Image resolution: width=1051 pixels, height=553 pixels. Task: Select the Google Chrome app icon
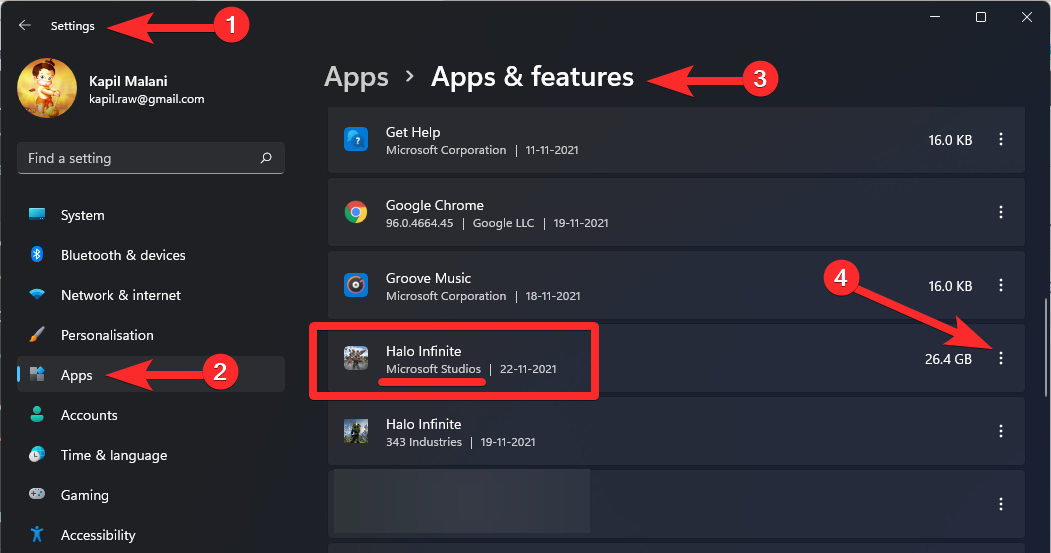(x=355, y=212)
